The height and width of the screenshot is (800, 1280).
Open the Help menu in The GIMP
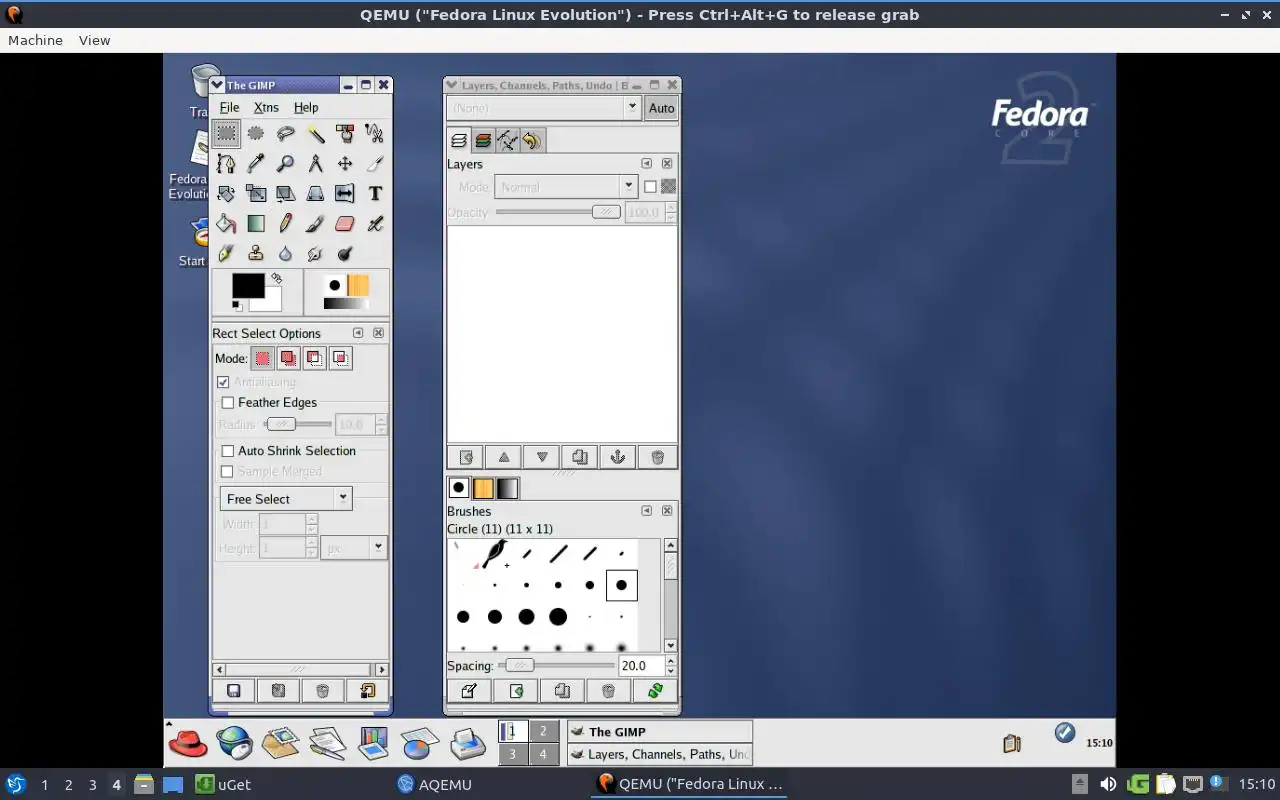306,107
